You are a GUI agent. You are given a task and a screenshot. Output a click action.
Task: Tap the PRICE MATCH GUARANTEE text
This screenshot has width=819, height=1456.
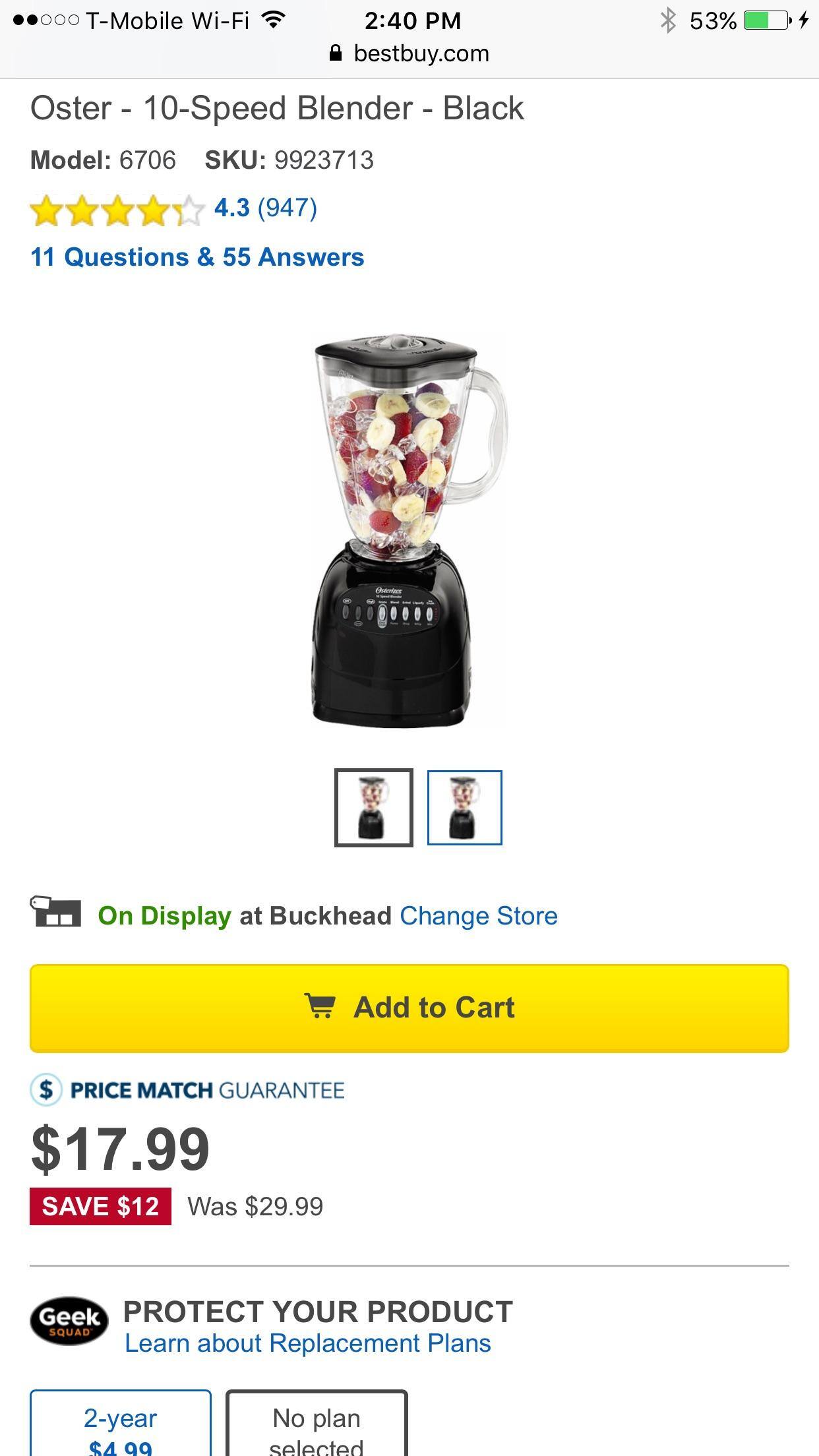click(207, 1090)
